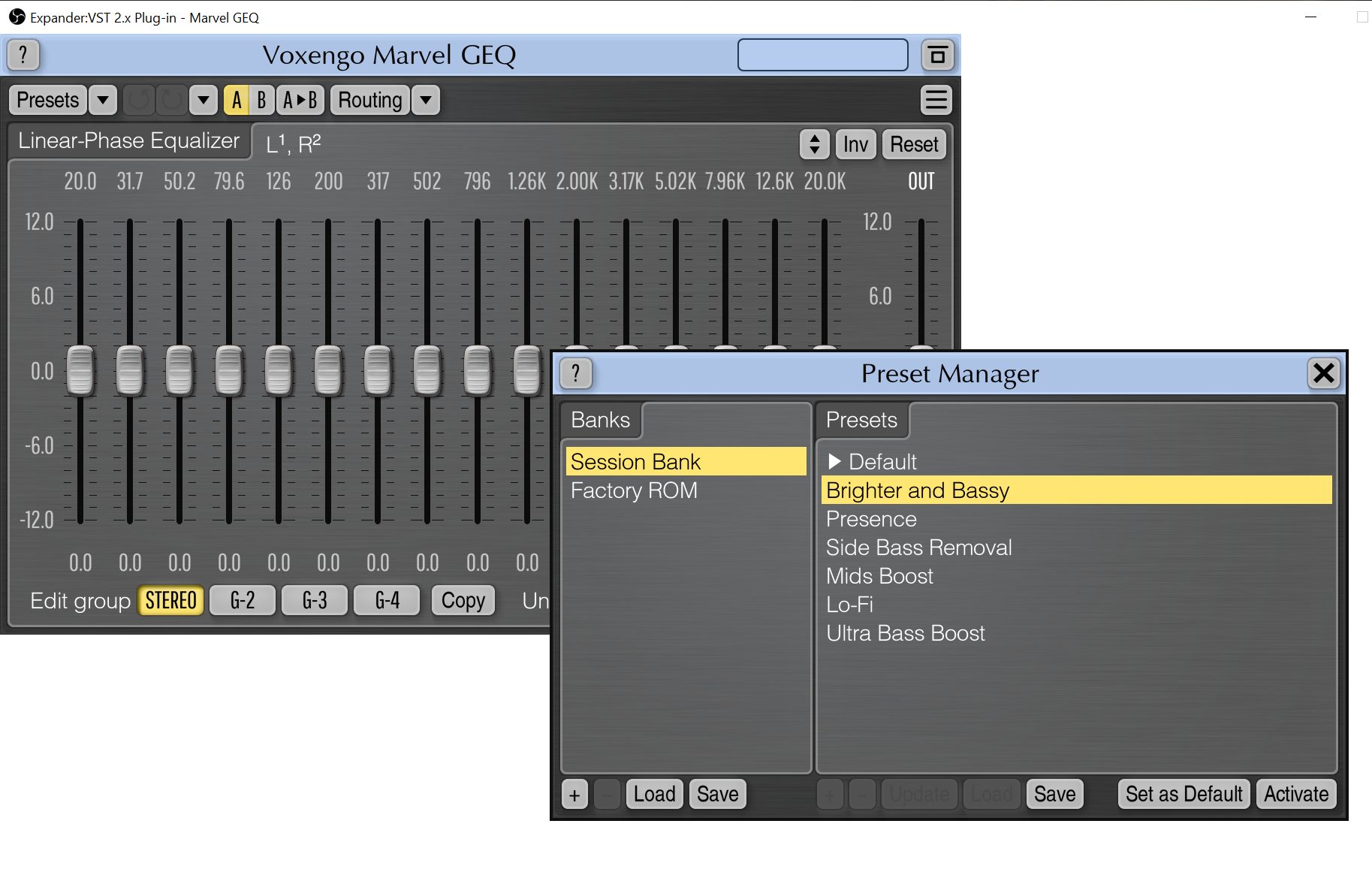Click the 200 Hz band fader
The height and width of the screenshot is (872, 1372).
(x=328, y=370)
